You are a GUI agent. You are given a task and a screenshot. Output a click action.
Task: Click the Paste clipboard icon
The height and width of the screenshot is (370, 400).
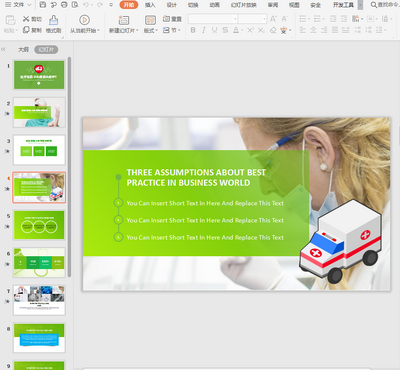tap(10, 20)
